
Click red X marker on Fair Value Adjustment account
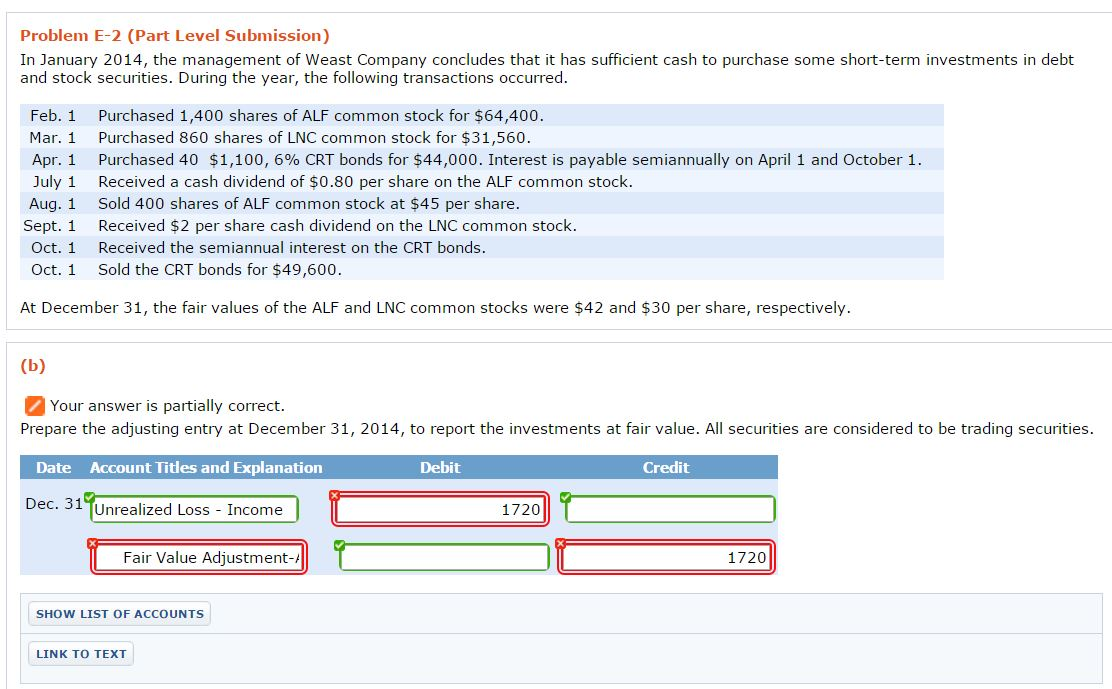click(x=92, y=543)
